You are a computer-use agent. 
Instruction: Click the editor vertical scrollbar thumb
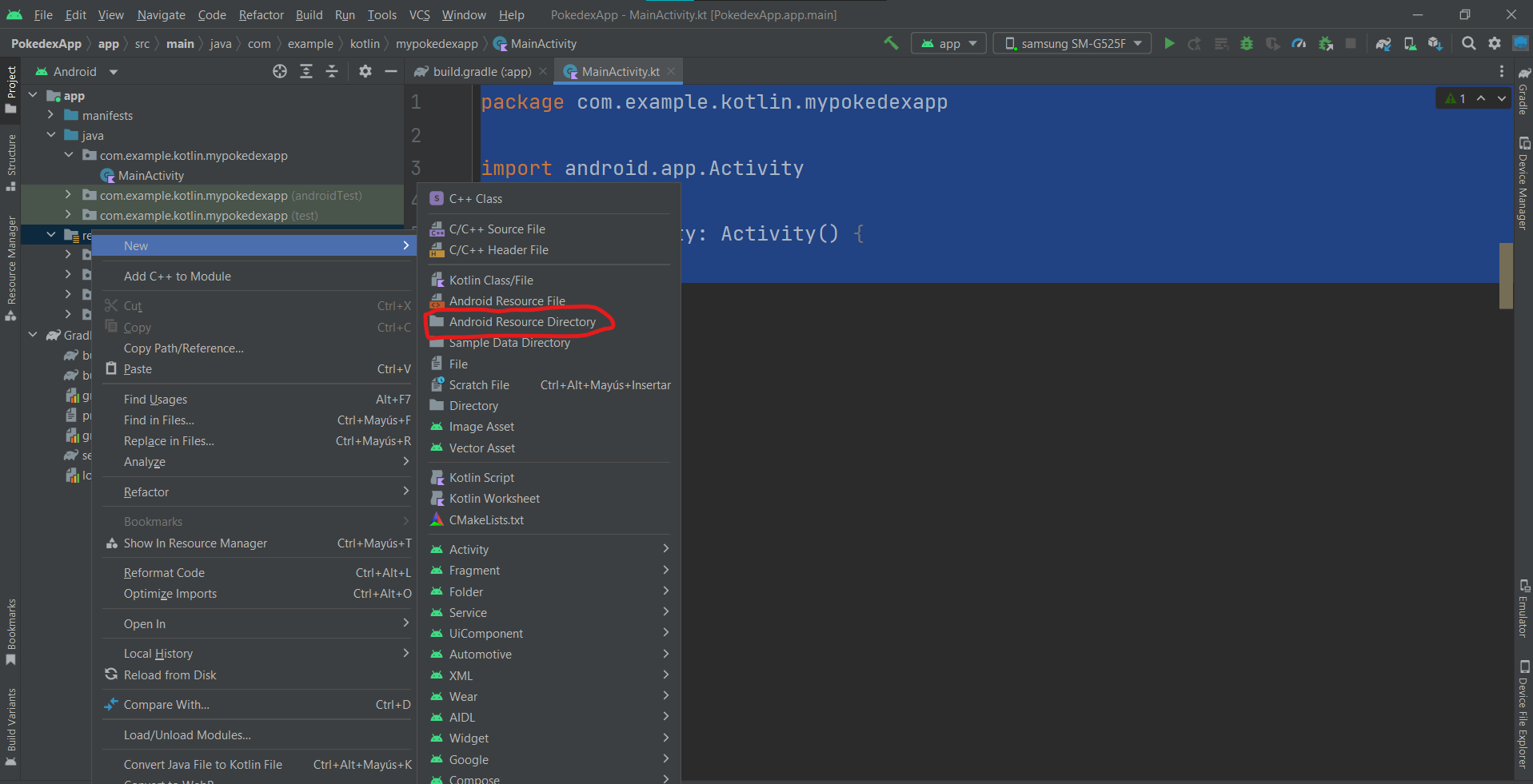coord(1506,276)
